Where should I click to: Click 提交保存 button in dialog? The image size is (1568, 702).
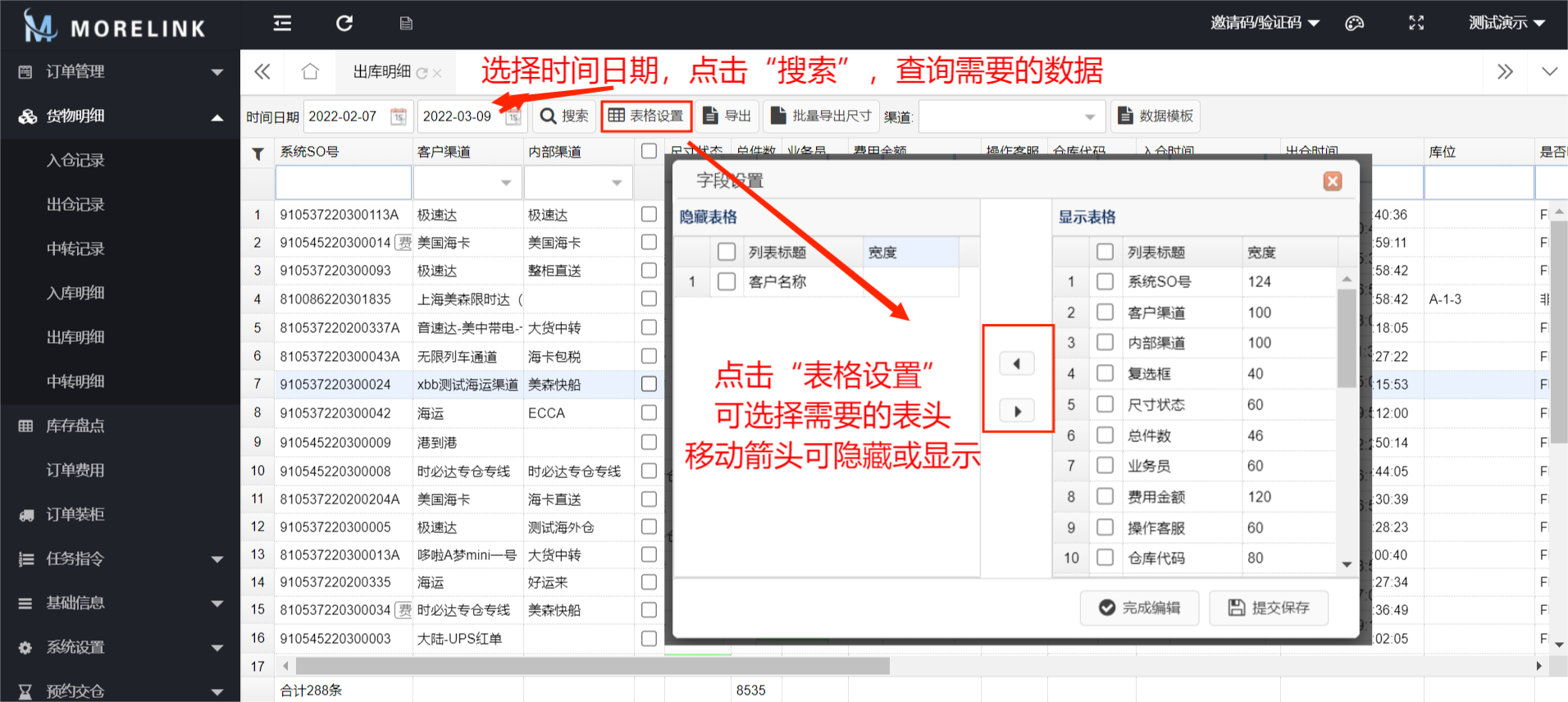pos(1269,608)
